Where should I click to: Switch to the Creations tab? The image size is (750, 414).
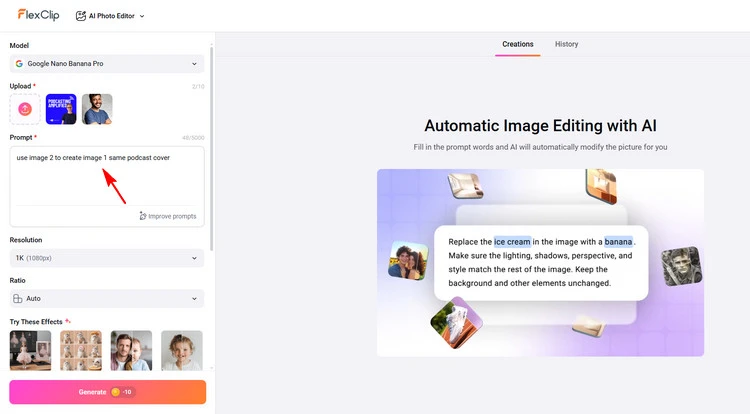click(x=518, y=44)
